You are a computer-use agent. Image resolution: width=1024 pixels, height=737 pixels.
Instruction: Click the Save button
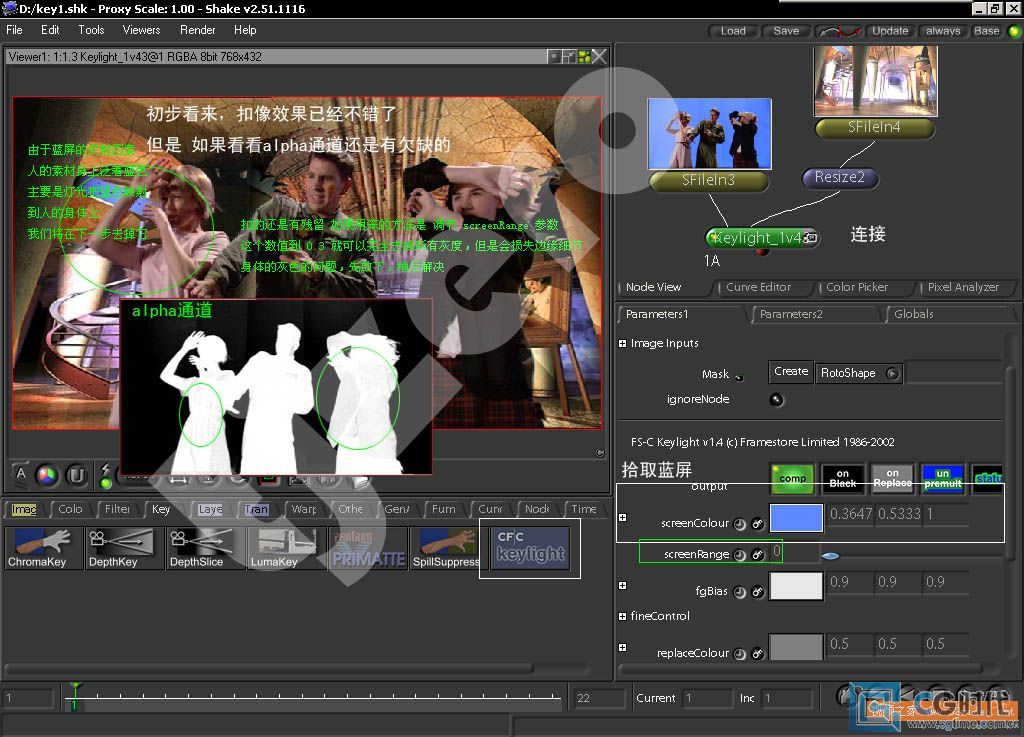pyautogui.click(x=786, y=31)
